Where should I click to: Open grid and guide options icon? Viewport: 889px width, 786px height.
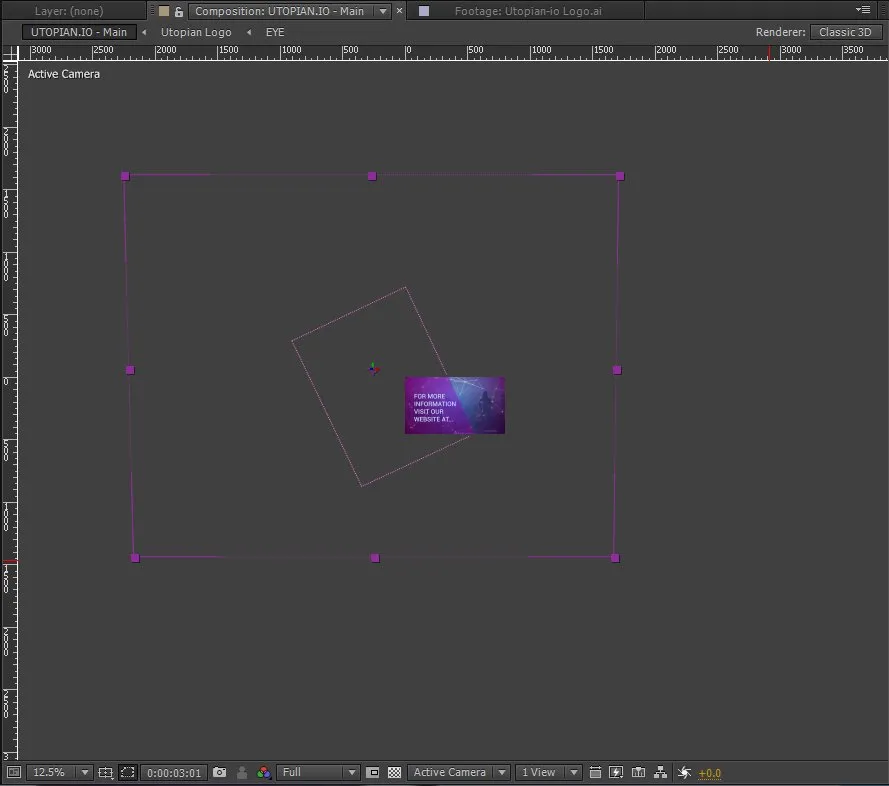tap(105, 772)
